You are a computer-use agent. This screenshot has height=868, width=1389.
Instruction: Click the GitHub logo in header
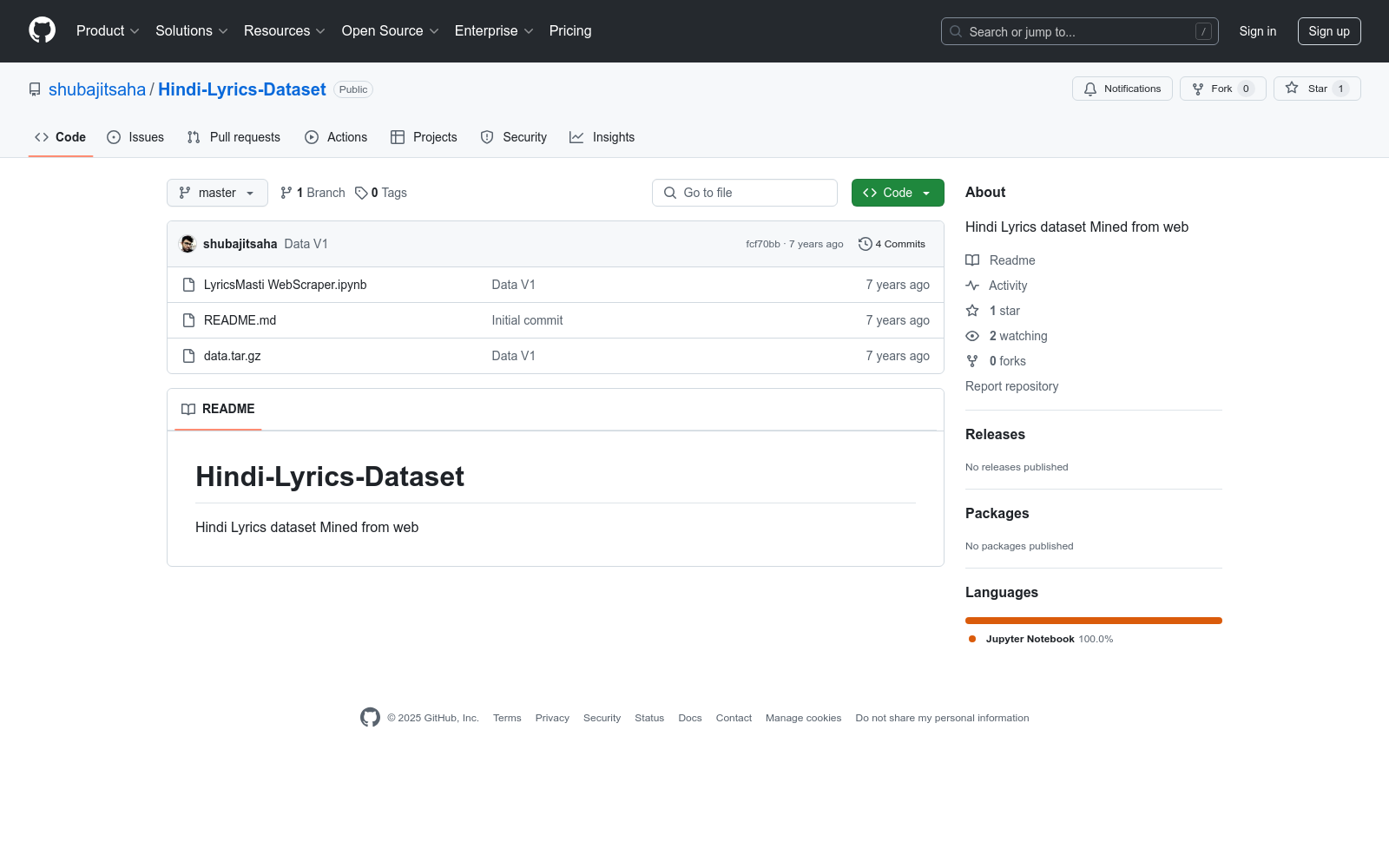(42, 30)
